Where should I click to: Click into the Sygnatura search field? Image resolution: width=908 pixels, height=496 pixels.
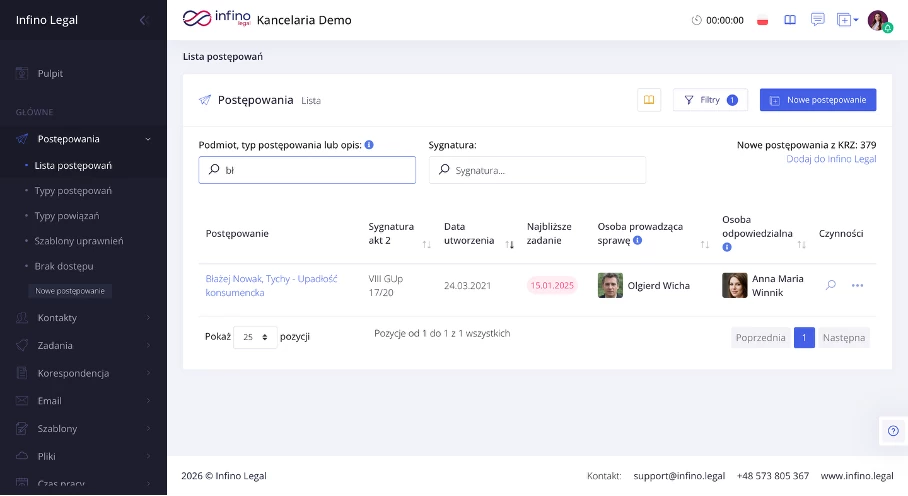pyautogui.click(x=537, y=170)
